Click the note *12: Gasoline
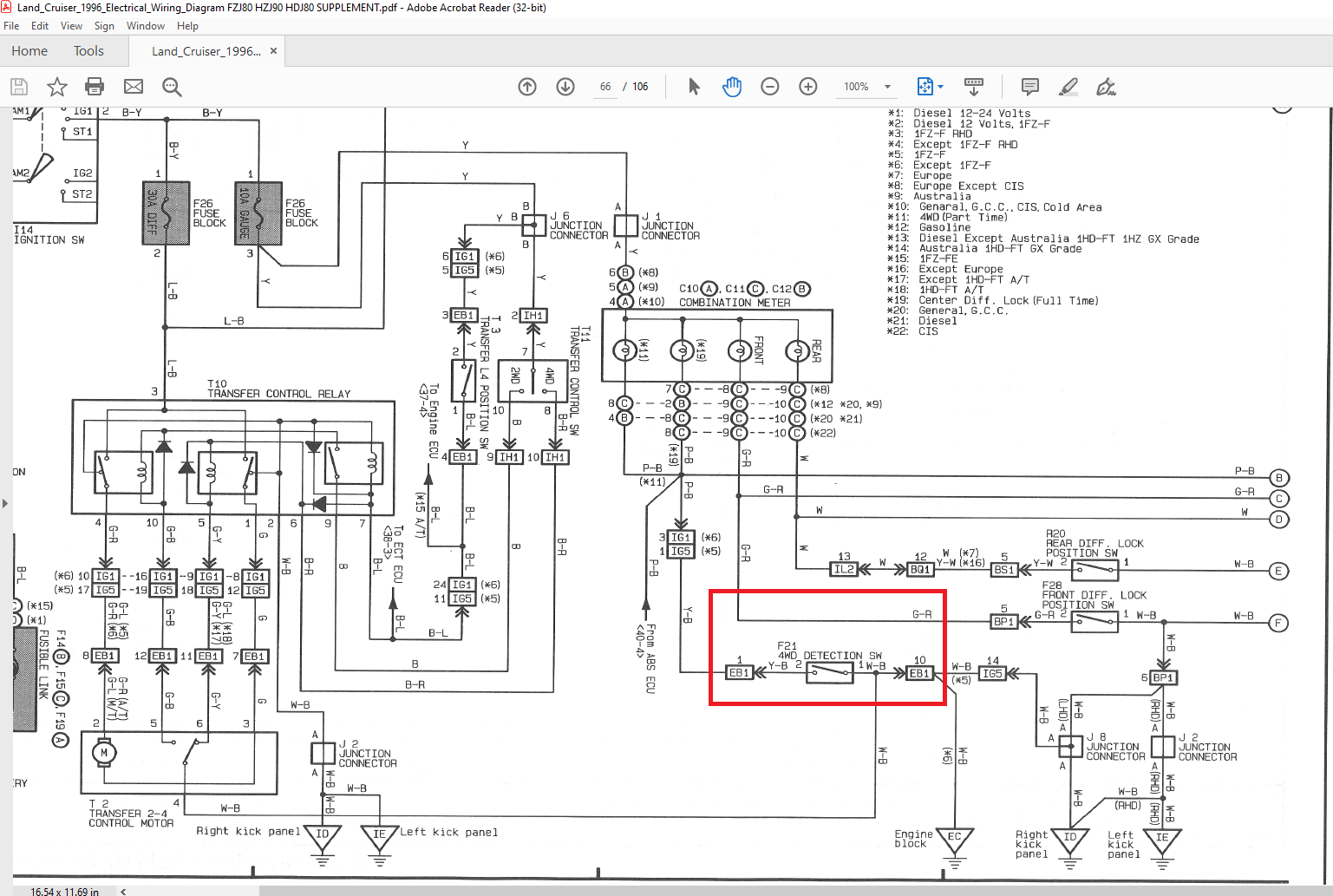Viewport: 1333px width, 896px height. [929, 228]
